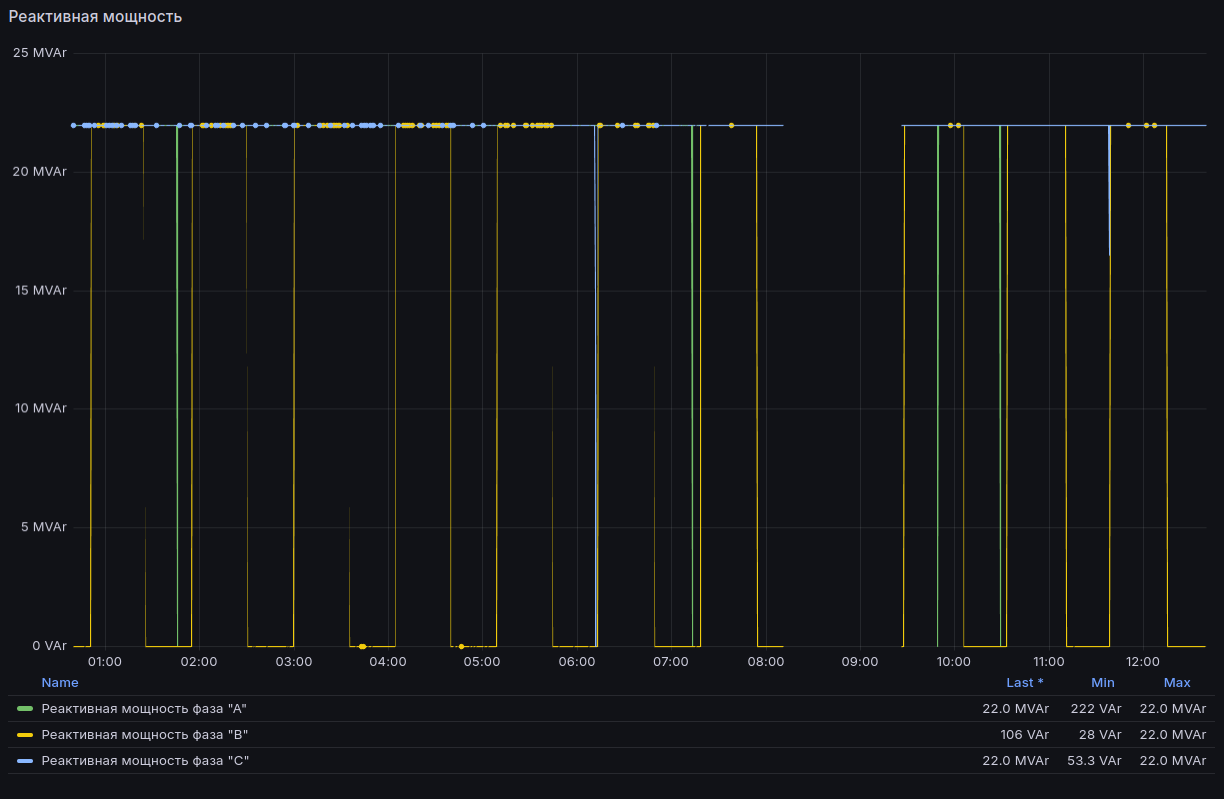1224x799 pixels.
Task: Click the blue color swatch for phase "C"
Action: [25, 761]
